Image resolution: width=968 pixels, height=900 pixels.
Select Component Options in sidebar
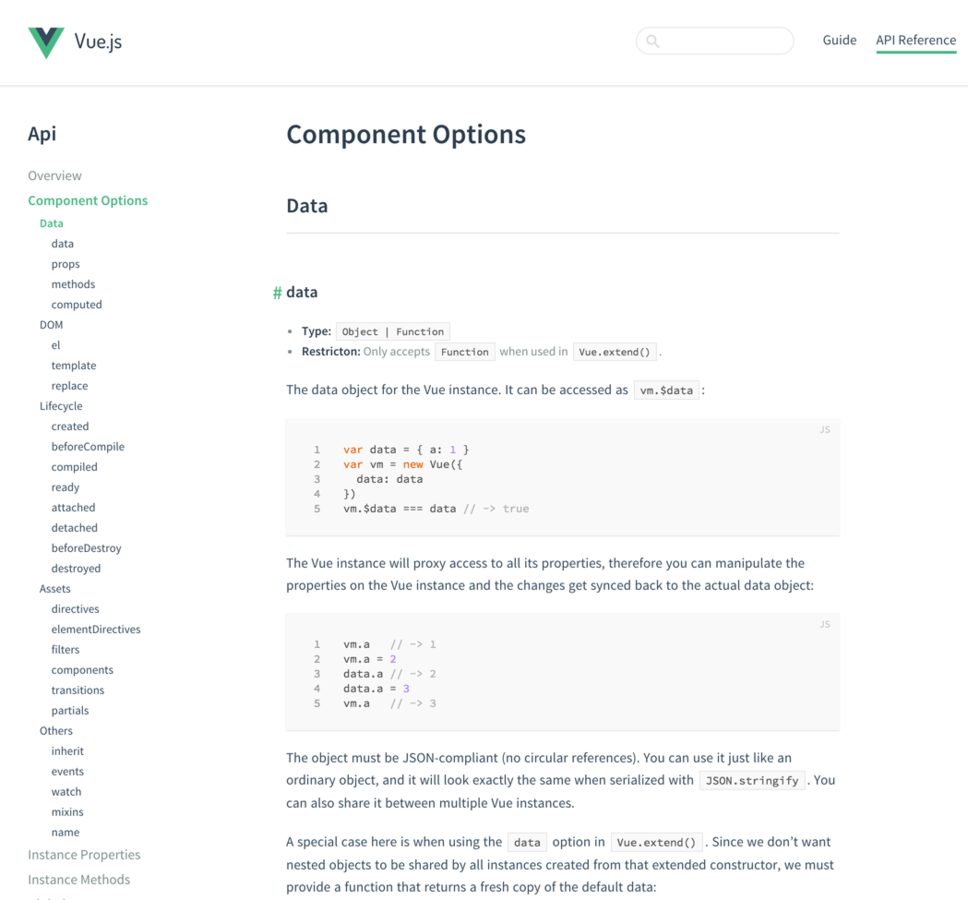(x=88, y=201)
